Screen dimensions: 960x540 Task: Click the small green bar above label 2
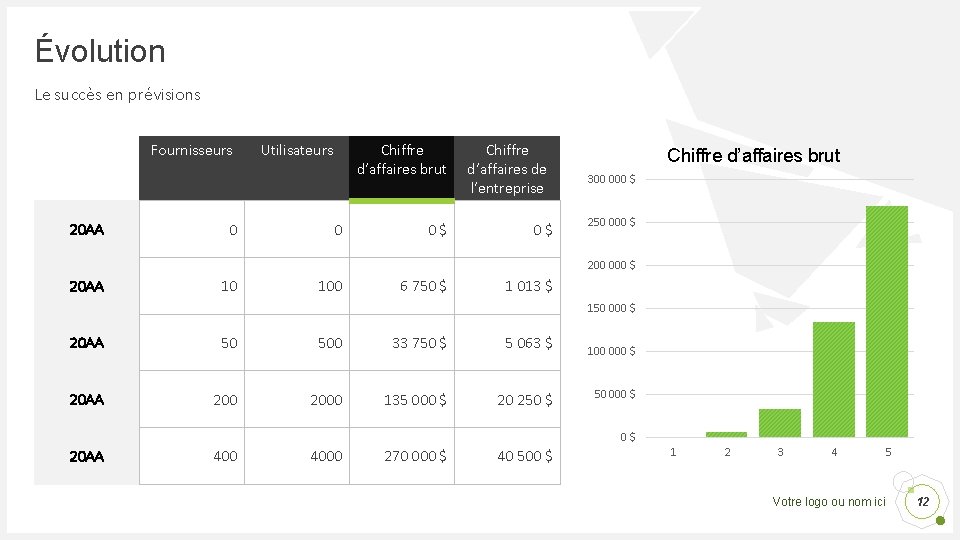726,434
